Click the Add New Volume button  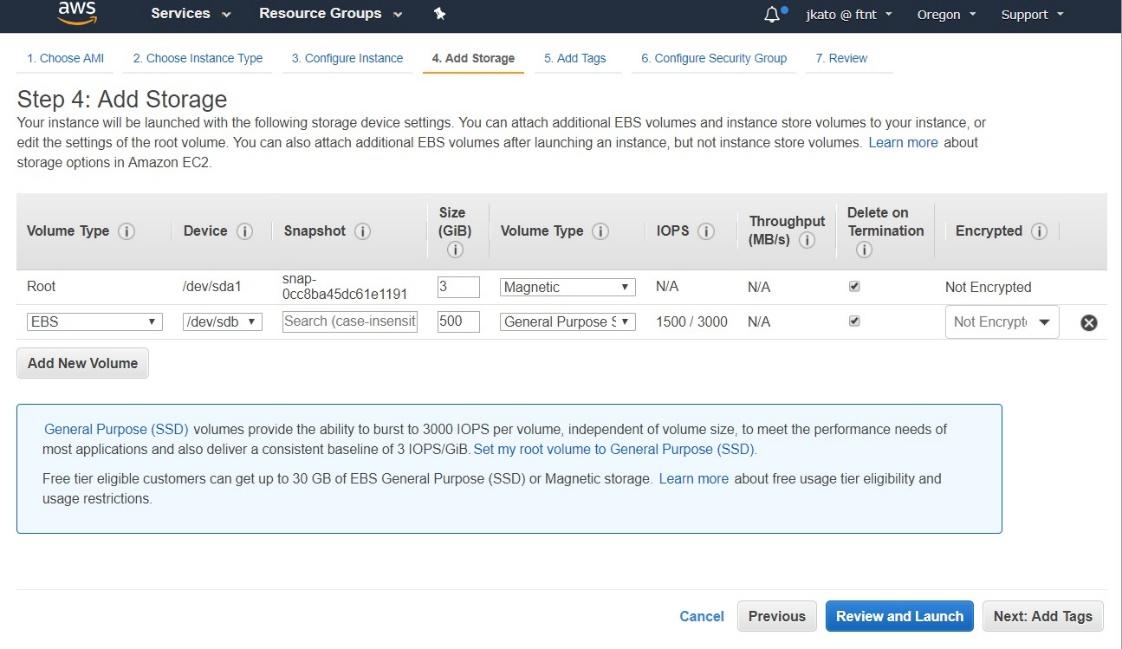81,363
